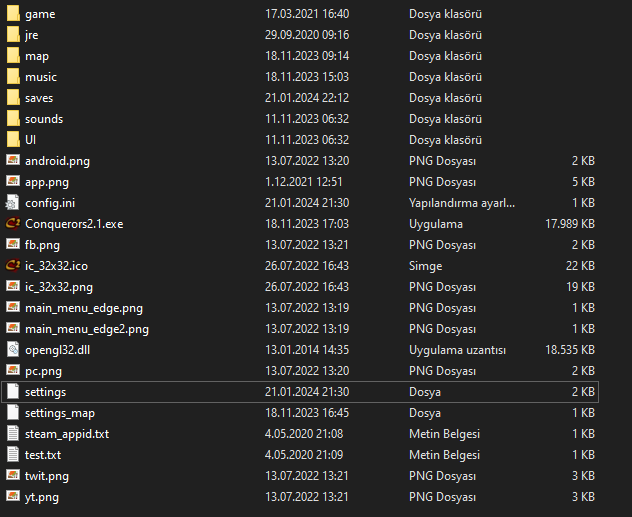Select the android.png image icon
This screenshot has width=632, height=517.
[13, 160]
